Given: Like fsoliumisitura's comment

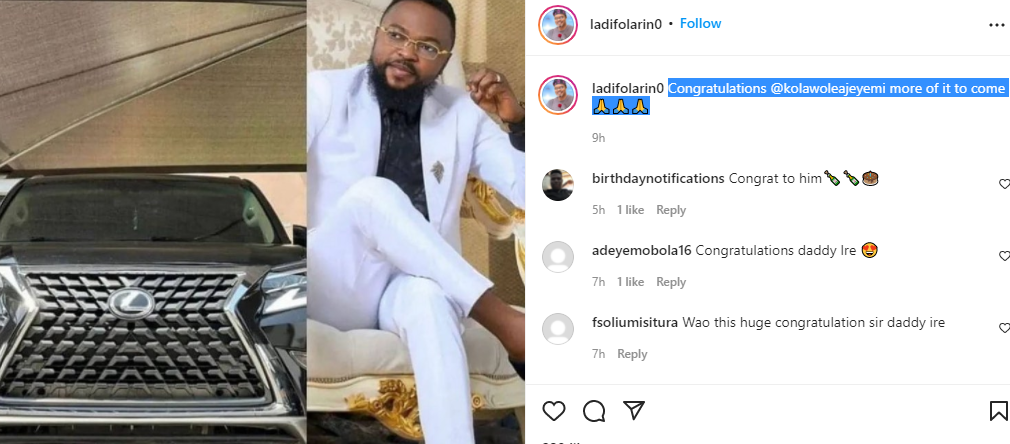Looking at the screenshot, I should [x=1004, y=328].
